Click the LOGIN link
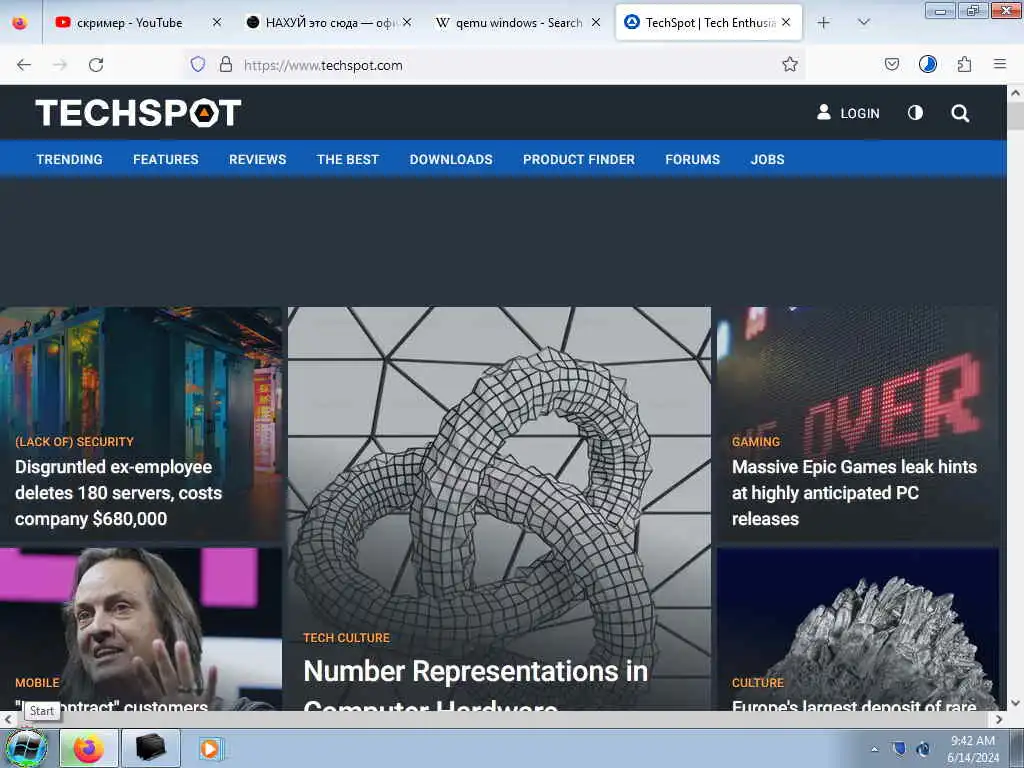 coord(859,114)
